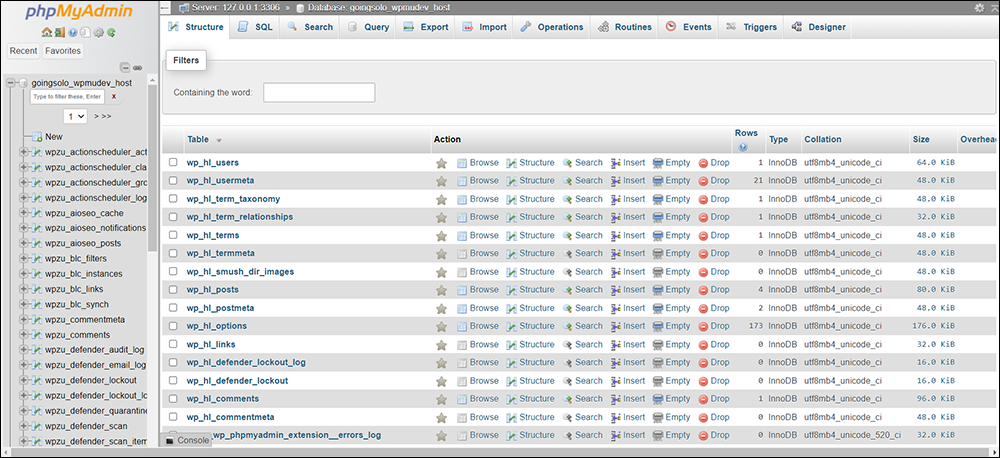Click the link-with-main-panel chain icon
1000x458 pixels.
click(x=137, y=68)
